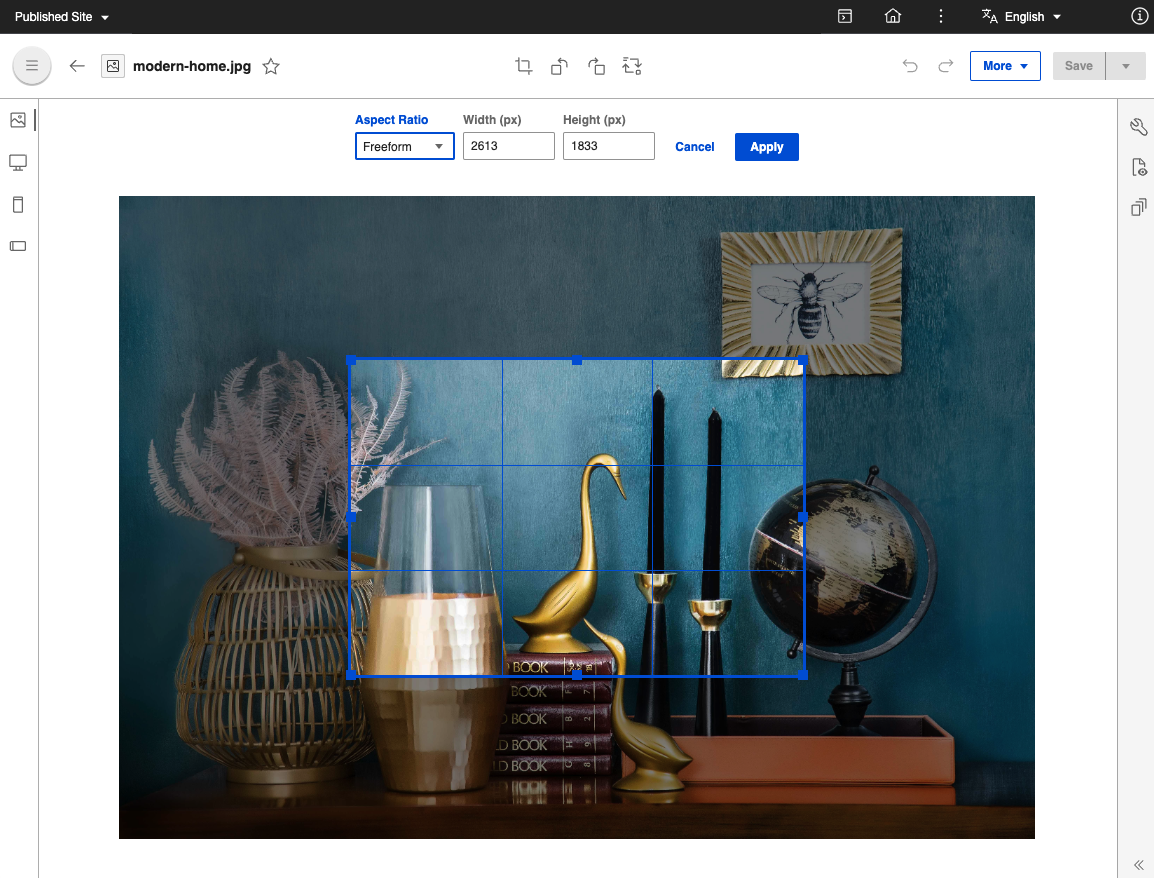Undo the last edit

pyautogui.click(x=910, y=66)
